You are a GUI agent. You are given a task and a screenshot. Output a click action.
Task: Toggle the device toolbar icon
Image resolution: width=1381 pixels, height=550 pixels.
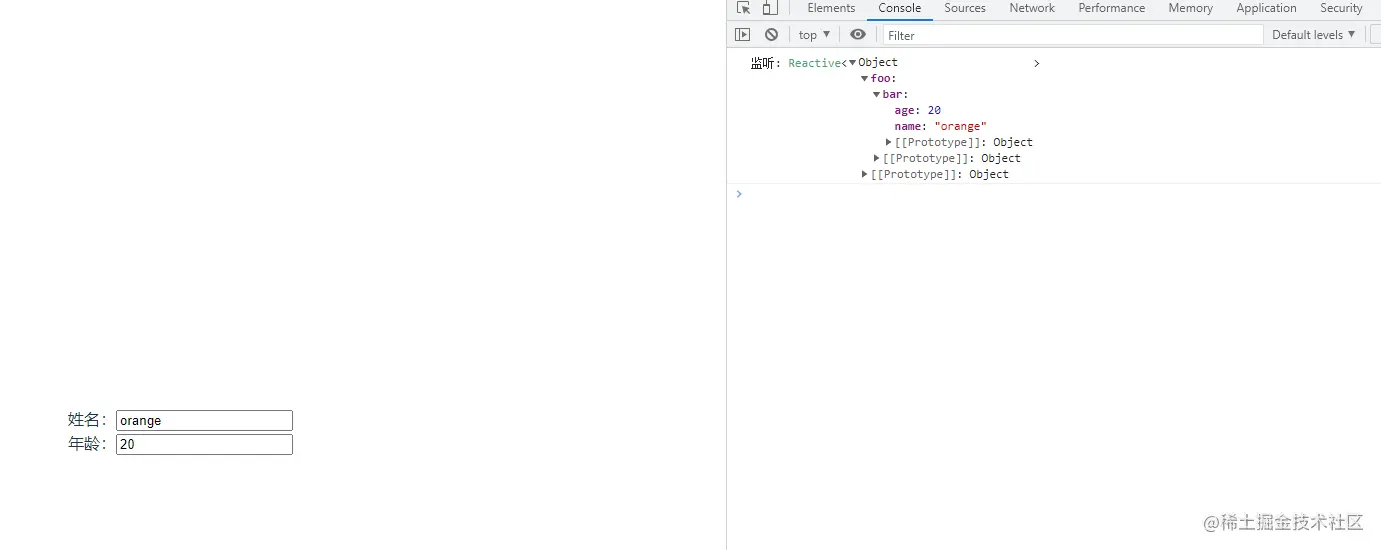point(769,8)
